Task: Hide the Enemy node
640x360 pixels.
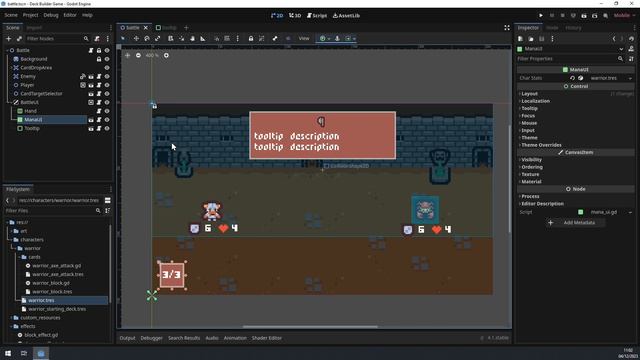Action: [107, 76]
